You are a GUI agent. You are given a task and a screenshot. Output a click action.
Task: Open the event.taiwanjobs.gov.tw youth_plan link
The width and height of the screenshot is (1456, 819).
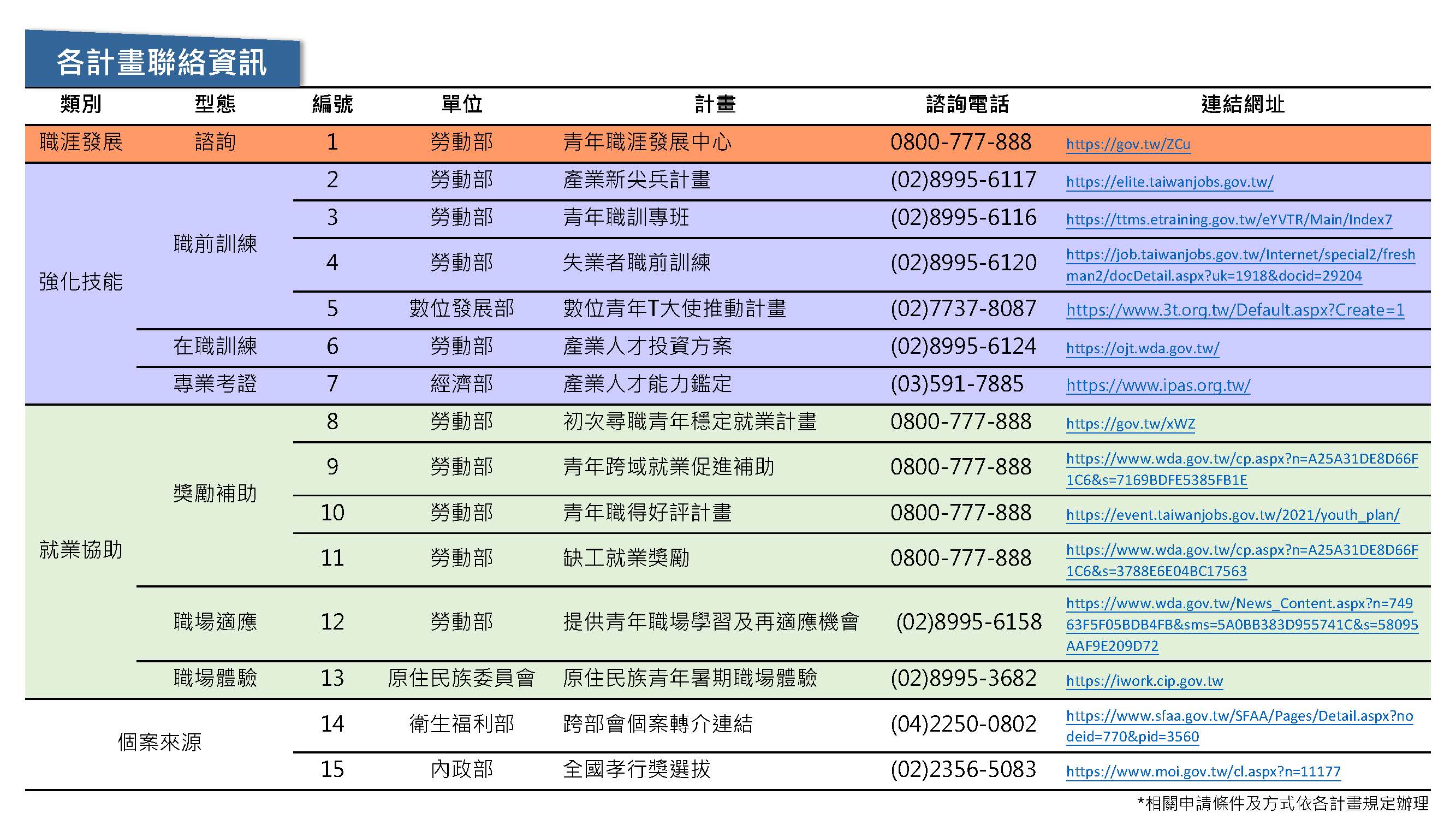[x=1232, y=515]
